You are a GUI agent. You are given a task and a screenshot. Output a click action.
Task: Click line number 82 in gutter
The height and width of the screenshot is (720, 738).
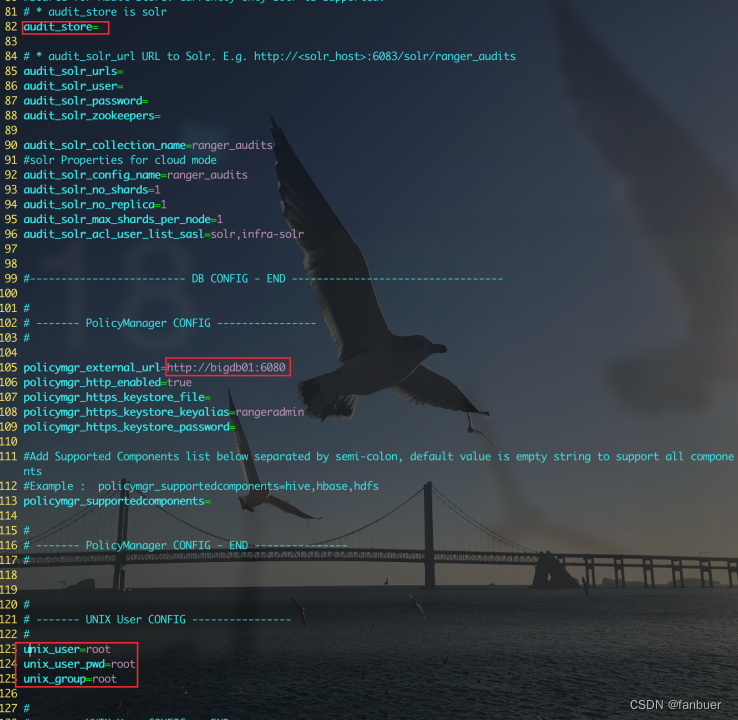coord(11,27)
